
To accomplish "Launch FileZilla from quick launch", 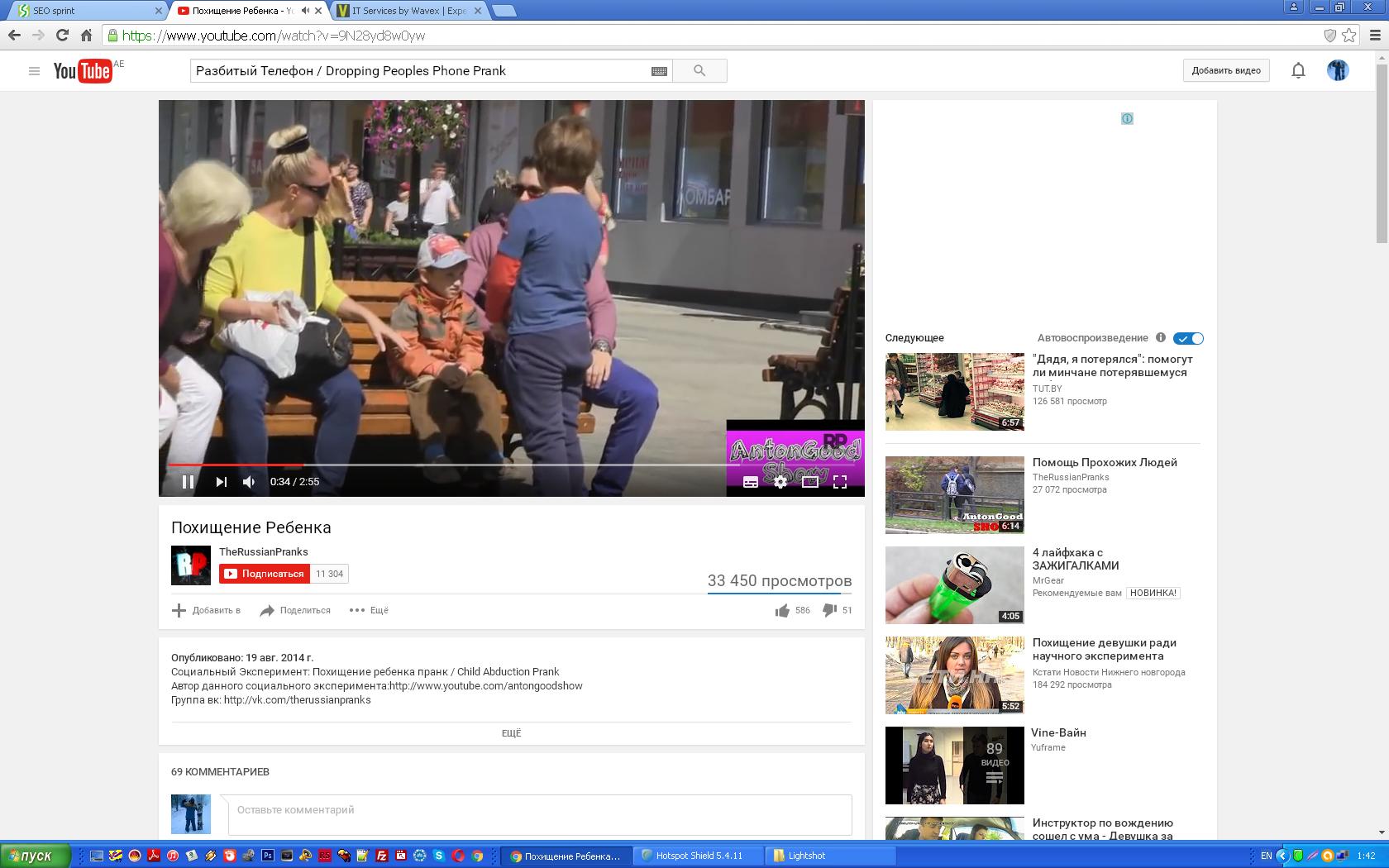I will click(383, 856).
